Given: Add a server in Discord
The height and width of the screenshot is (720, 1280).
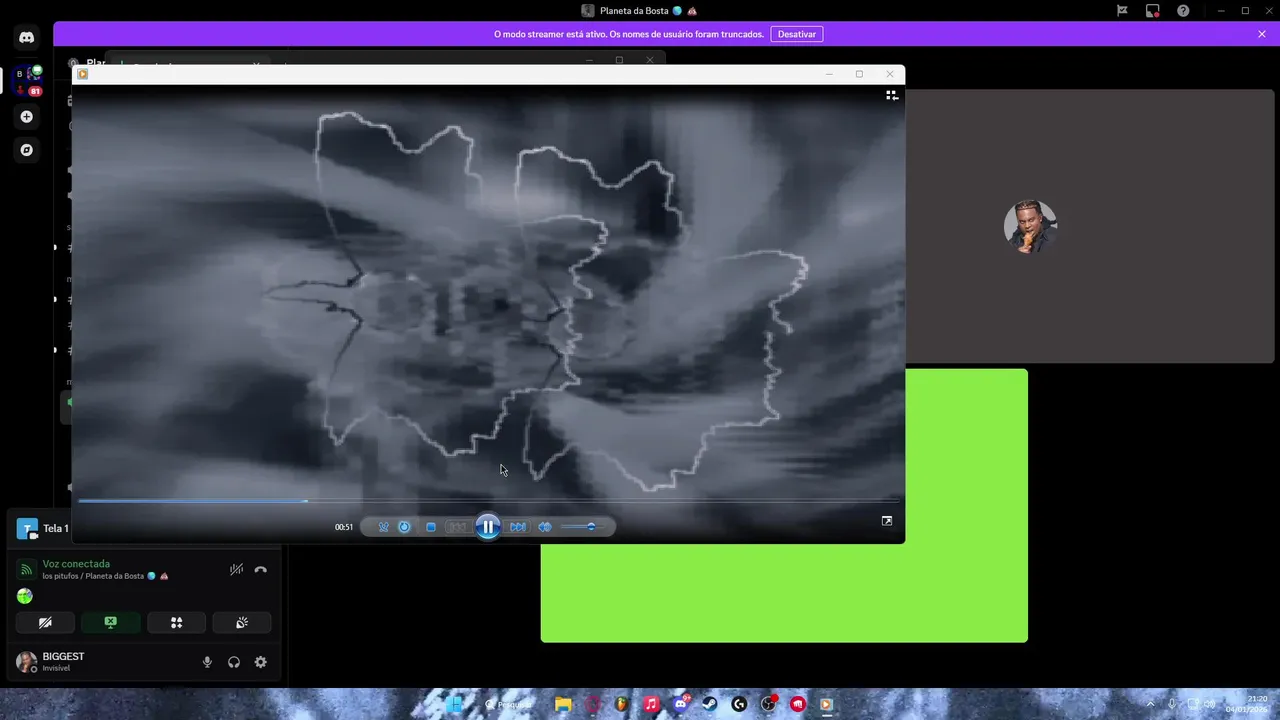Looking at the screenshot, I should pyautogui.click(x=27, y=117).
